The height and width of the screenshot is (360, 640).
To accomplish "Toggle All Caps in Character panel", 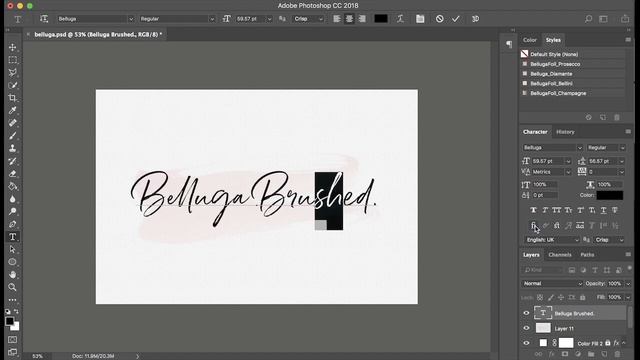I will [x=557, y=210].
